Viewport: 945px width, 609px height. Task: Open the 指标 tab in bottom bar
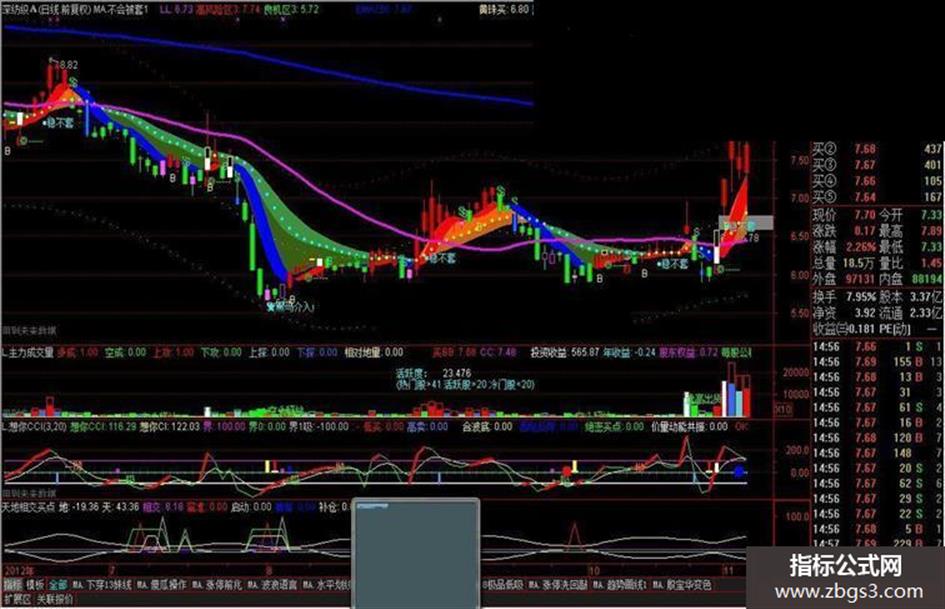coord(13,585)
